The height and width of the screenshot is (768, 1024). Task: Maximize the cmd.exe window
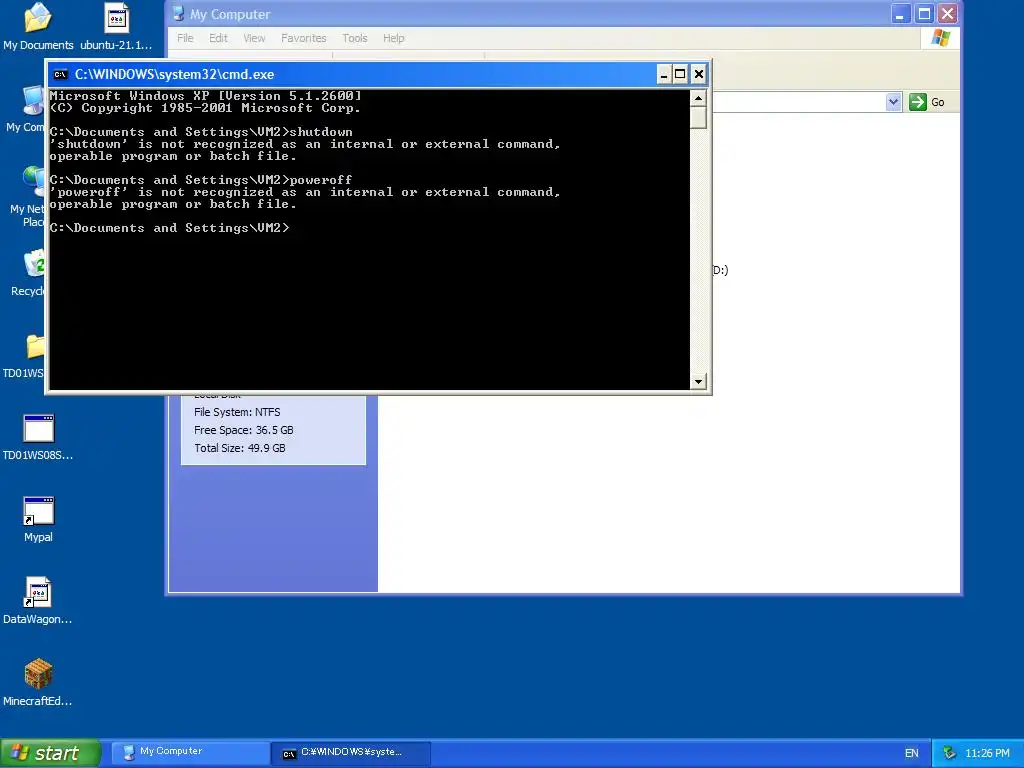[x=680, y=74]
